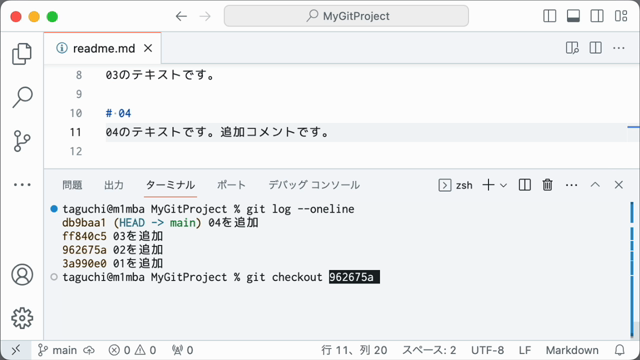Open notifications bell icon
This screenshot has width=640, height=360.
tap(620, 350)
